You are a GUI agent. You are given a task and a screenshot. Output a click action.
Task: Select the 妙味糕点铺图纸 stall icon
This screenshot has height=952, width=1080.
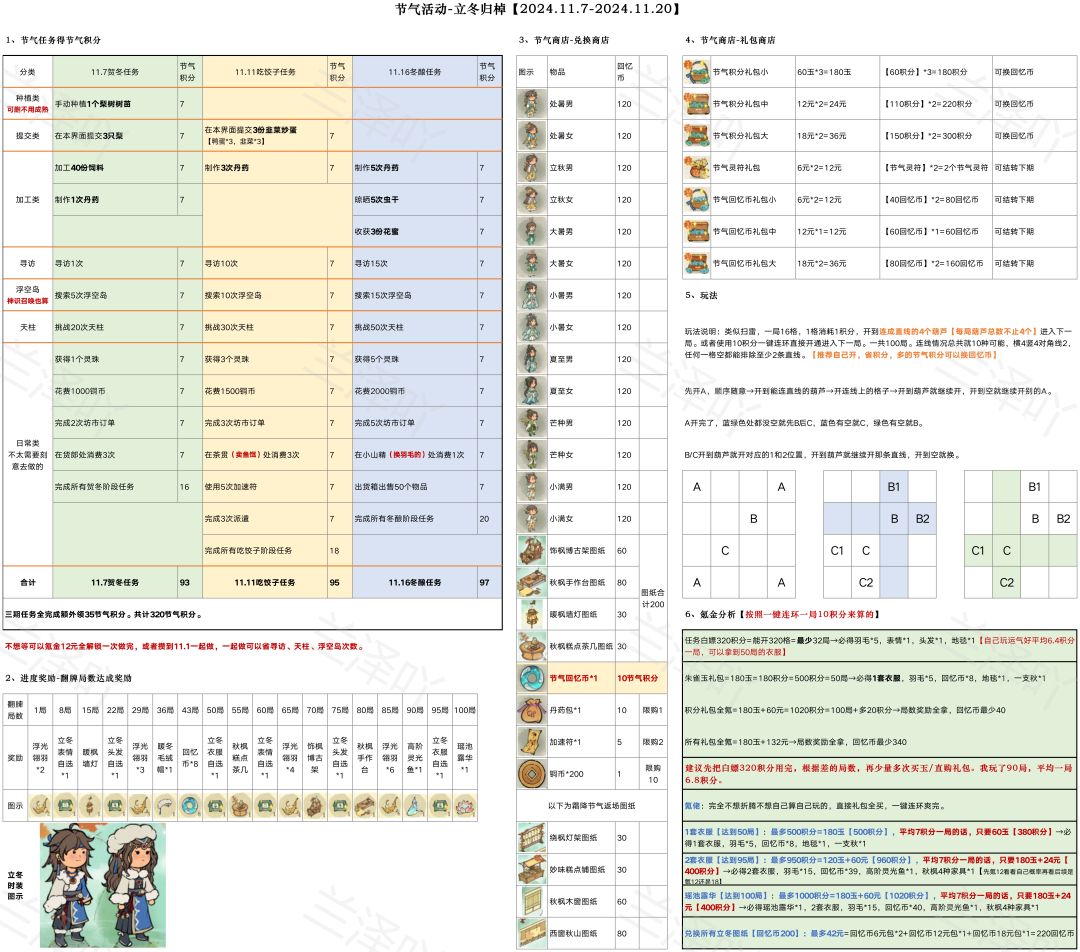[x=532, y=869]
